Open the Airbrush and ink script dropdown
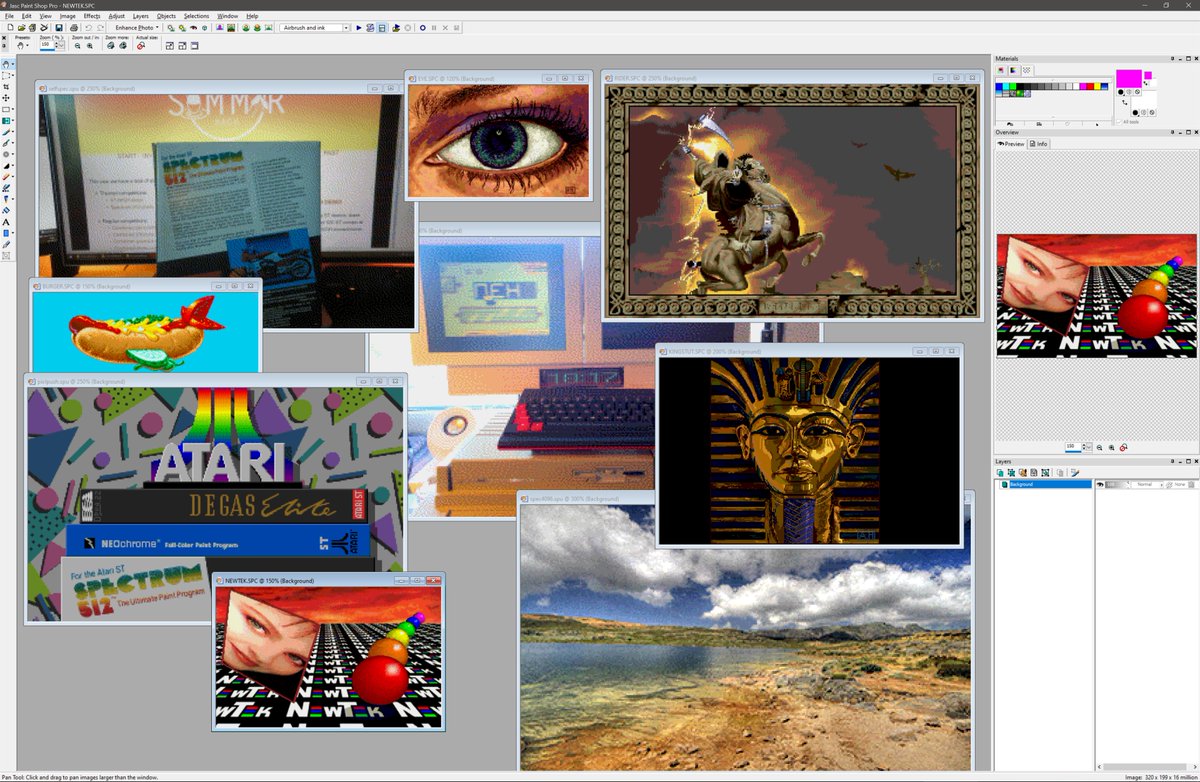Image resolution: width=1200 pixels, height=782 pixels. [346, 27]
